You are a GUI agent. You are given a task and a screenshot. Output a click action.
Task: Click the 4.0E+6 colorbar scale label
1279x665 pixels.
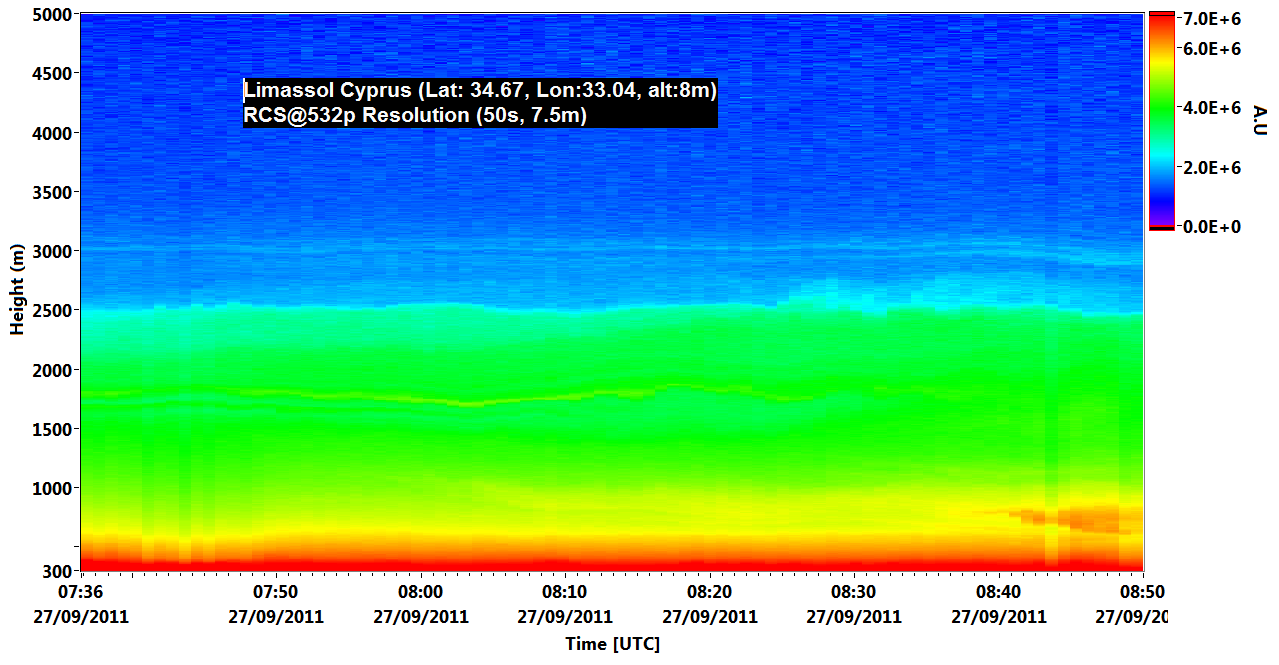[x=1212, y=107]
